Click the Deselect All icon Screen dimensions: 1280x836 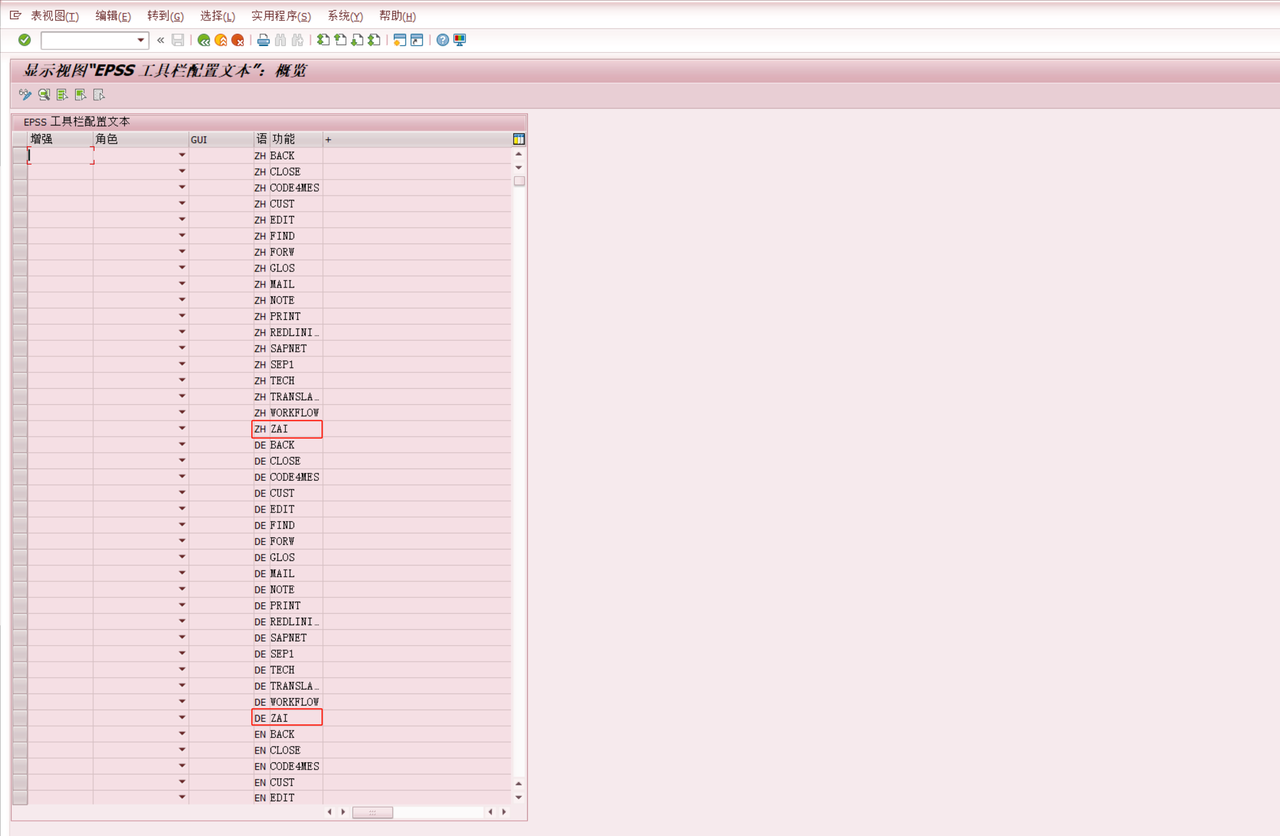coord(98,95)
